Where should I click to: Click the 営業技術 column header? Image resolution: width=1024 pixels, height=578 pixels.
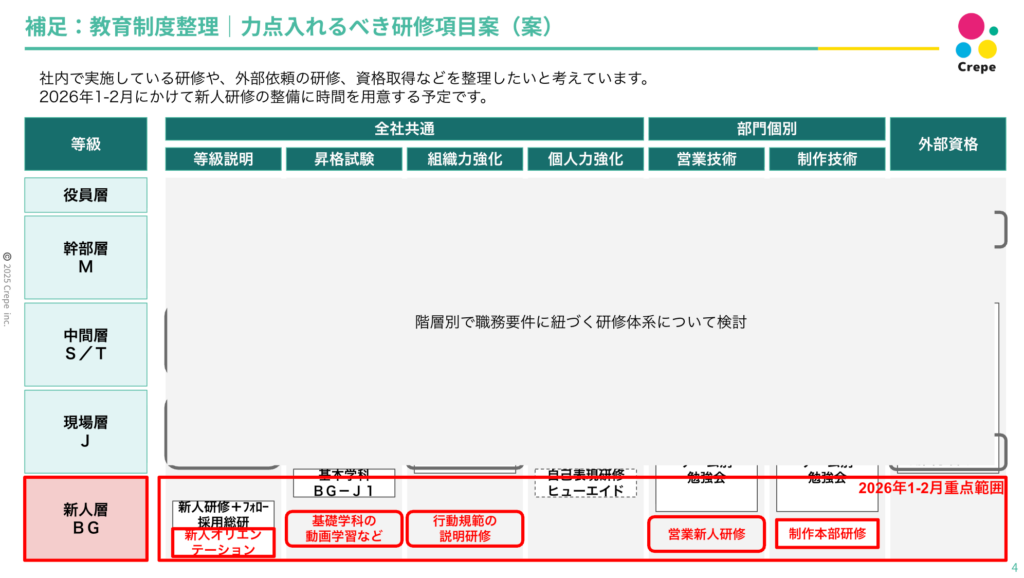707,159
